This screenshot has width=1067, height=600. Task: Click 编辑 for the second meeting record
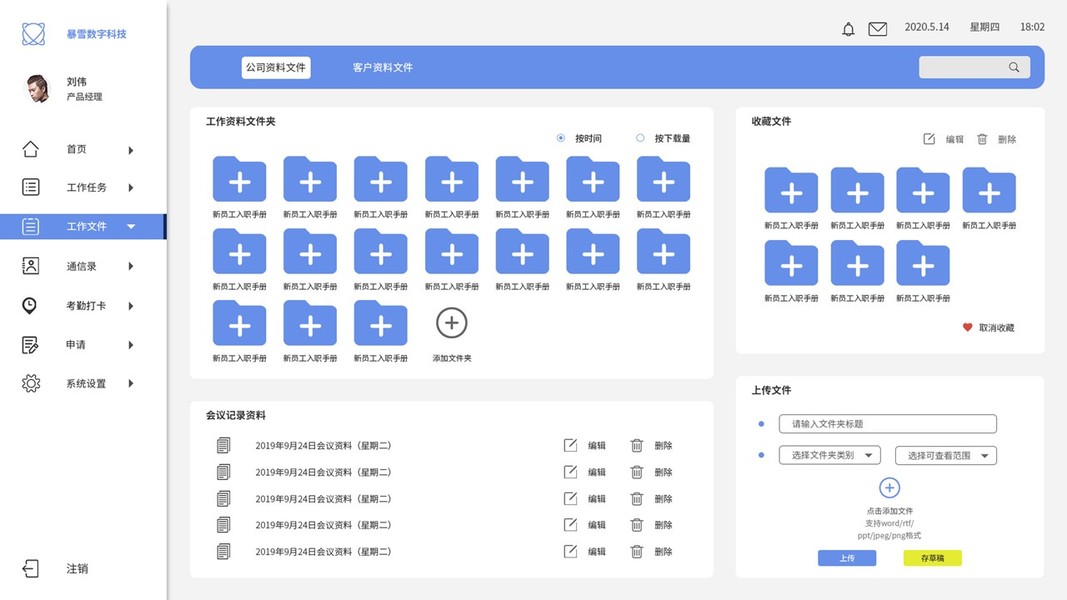click(x=597, y=472)
